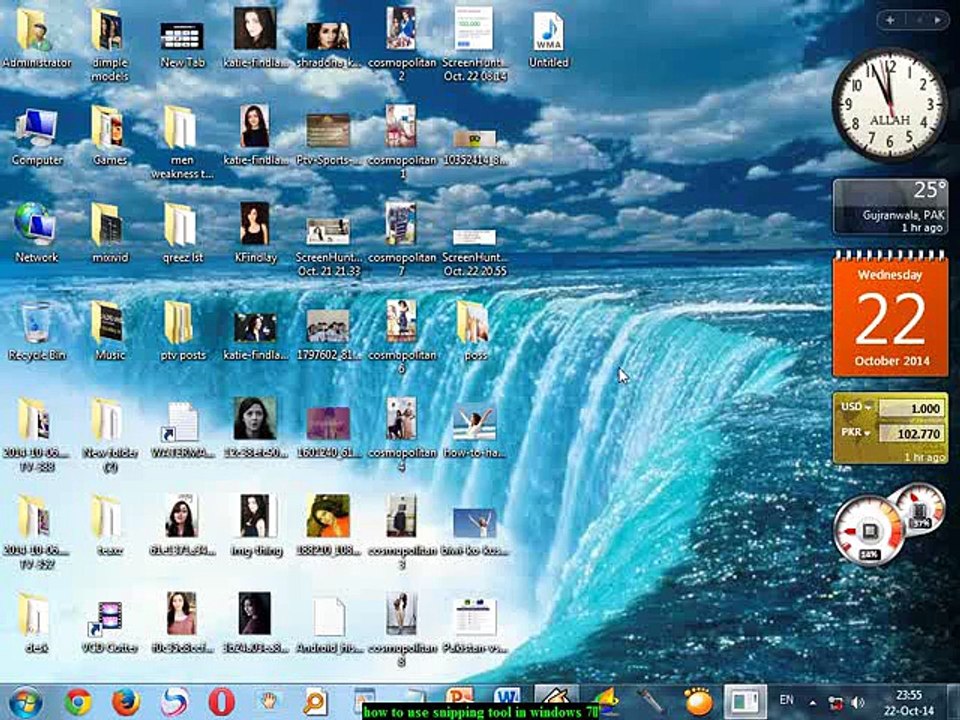Show hidden system tray icons
The image size is (960, 720).
812,702
